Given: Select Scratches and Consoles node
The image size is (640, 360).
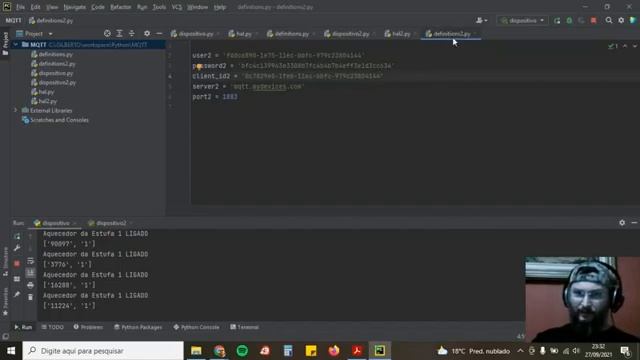Looking at the screenshot, I should point(59,120).
